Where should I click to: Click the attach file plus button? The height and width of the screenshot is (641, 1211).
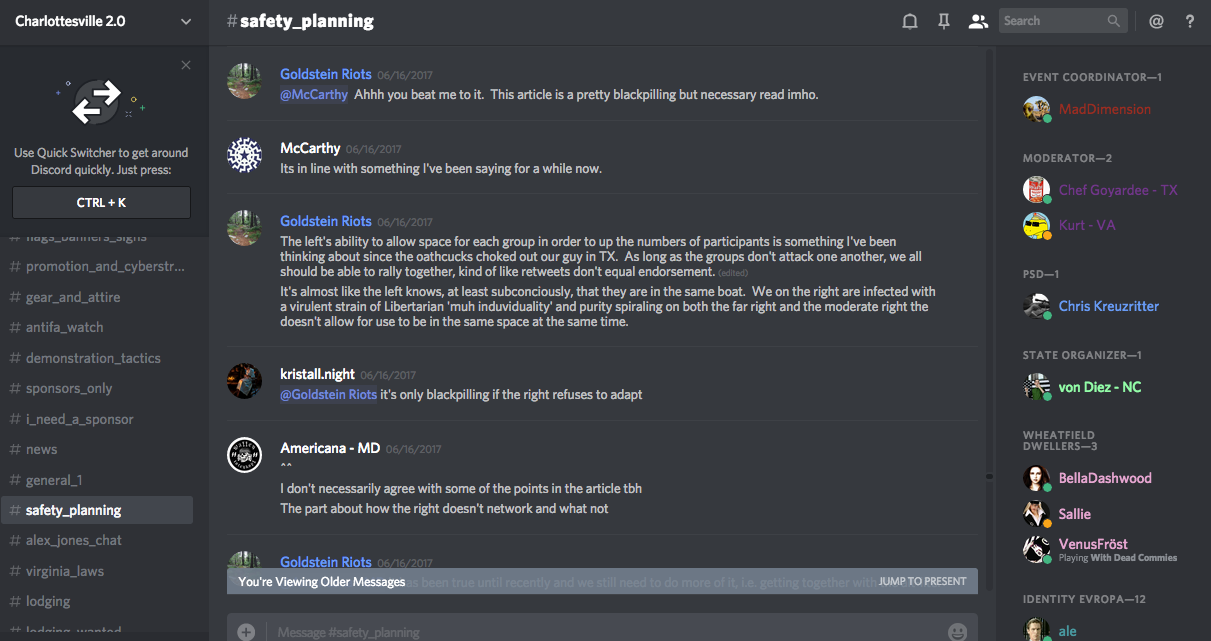coord(246,631)
